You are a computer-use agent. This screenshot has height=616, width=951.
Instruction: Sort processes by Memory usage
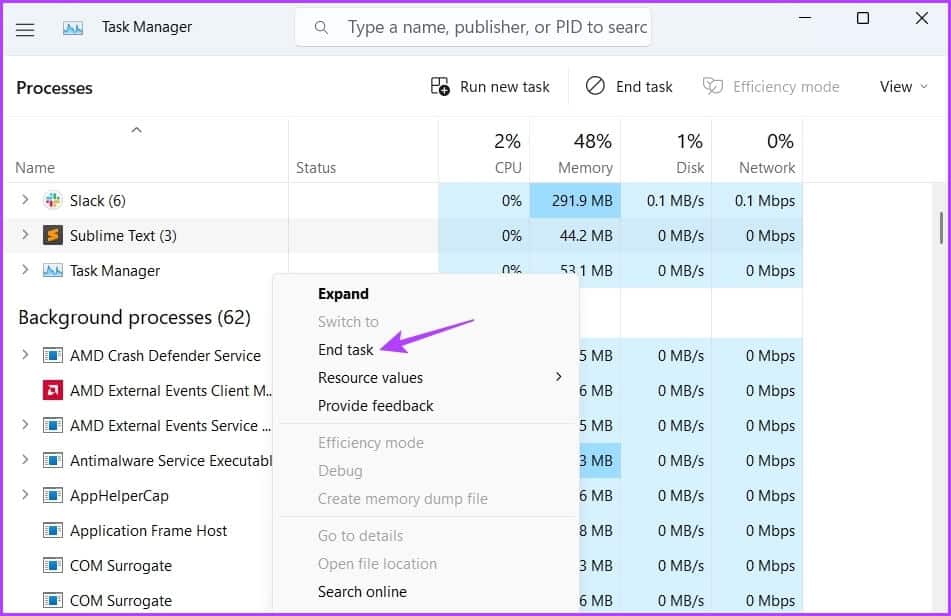(575, 153)
